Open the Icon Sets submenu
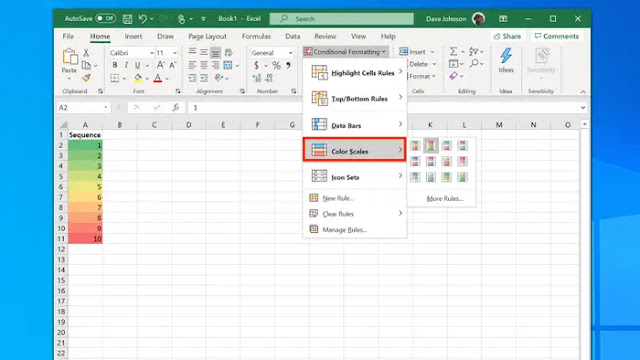The height and width of the screenshot is (360, 640). click(355, 177)
